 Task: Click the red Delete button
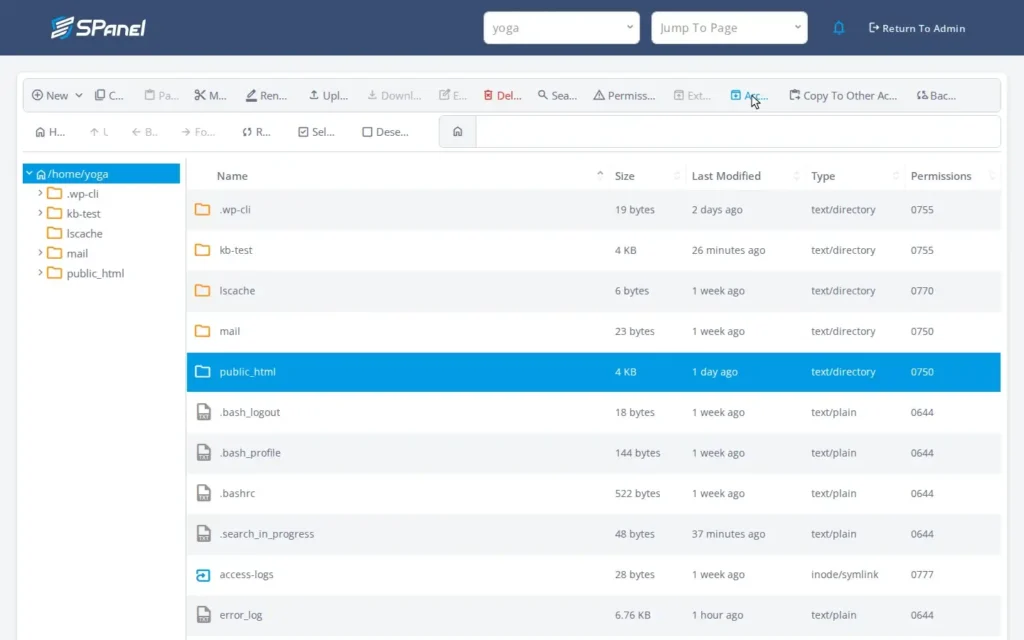tap(502, 95)
